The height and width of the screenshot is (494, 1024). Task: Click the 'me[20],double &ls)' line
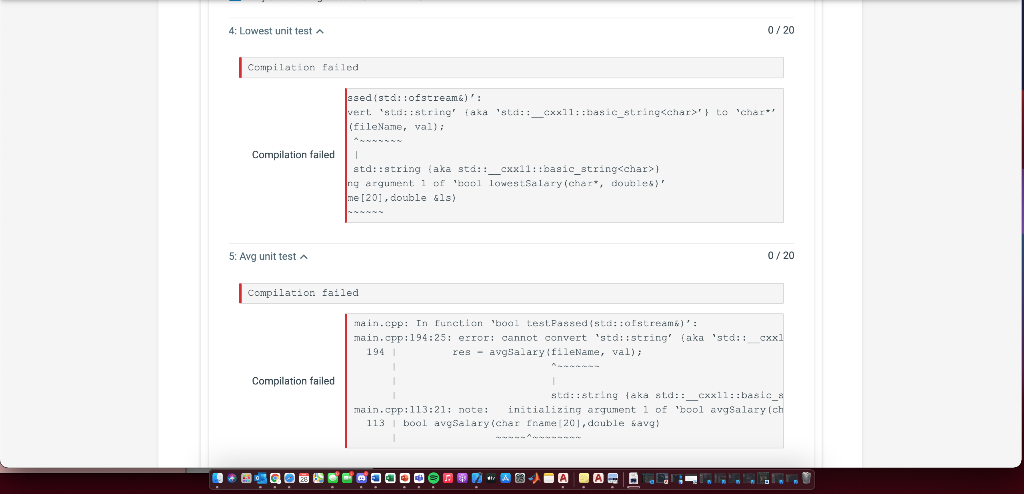(x=402, y=197)
